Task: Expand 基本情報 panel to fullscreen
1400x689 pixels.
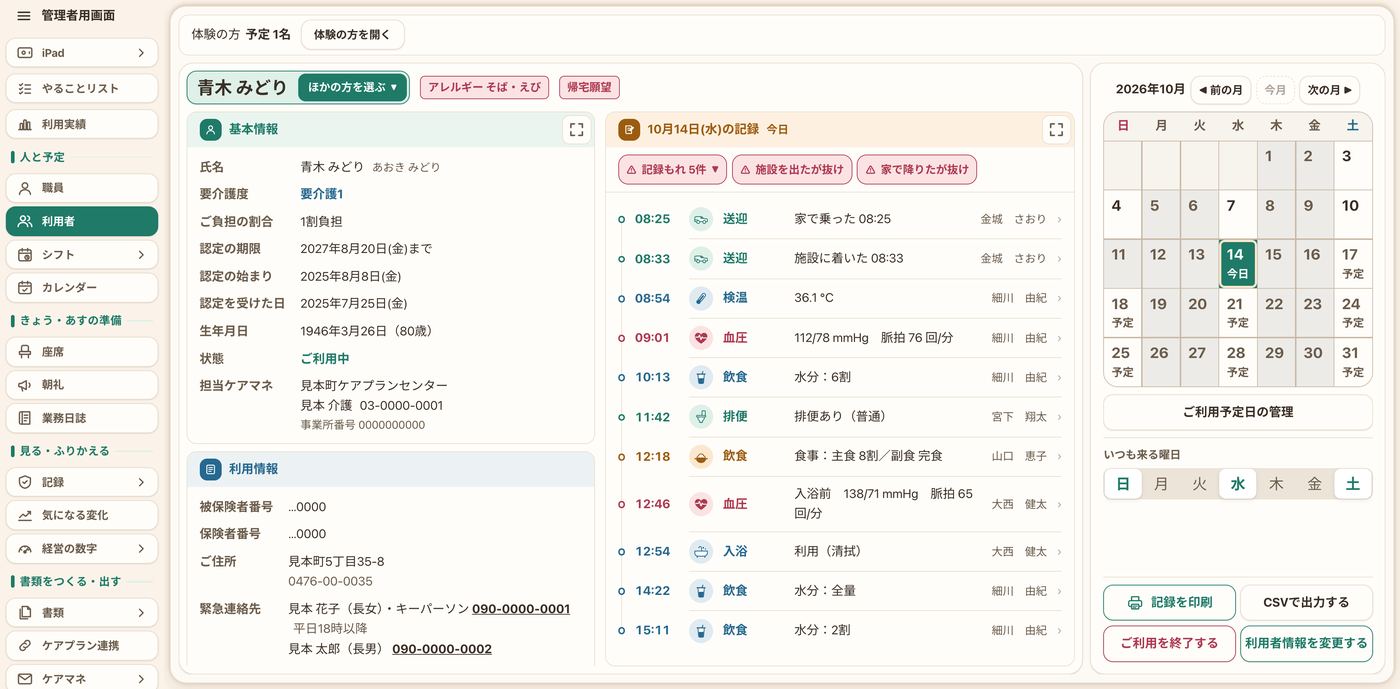Action: [x=576, y=129]
